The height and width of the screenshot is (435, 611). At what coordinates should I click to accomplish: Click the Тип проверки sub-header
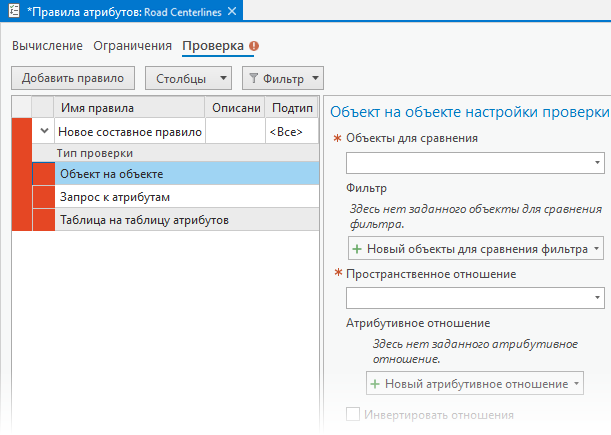pos(175,153)
